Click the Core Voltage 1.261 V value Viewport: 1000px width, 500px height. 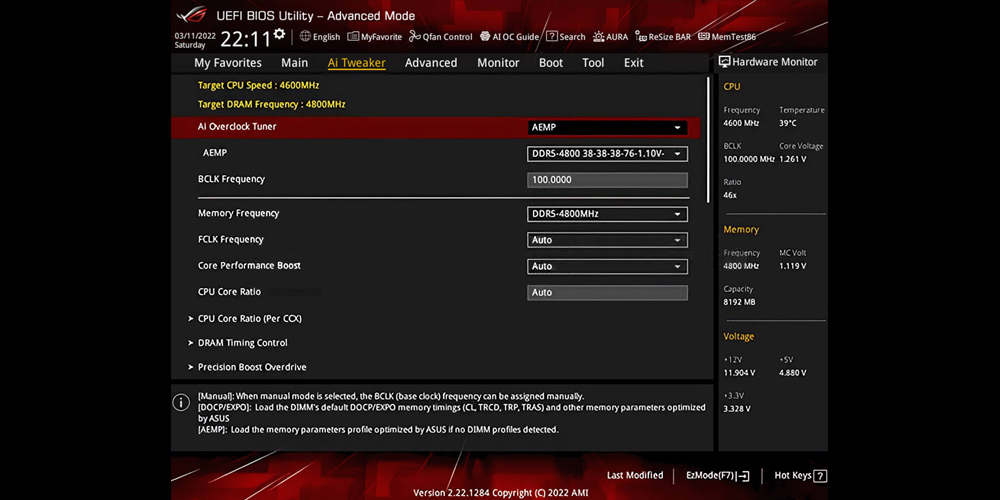(793, 159)
